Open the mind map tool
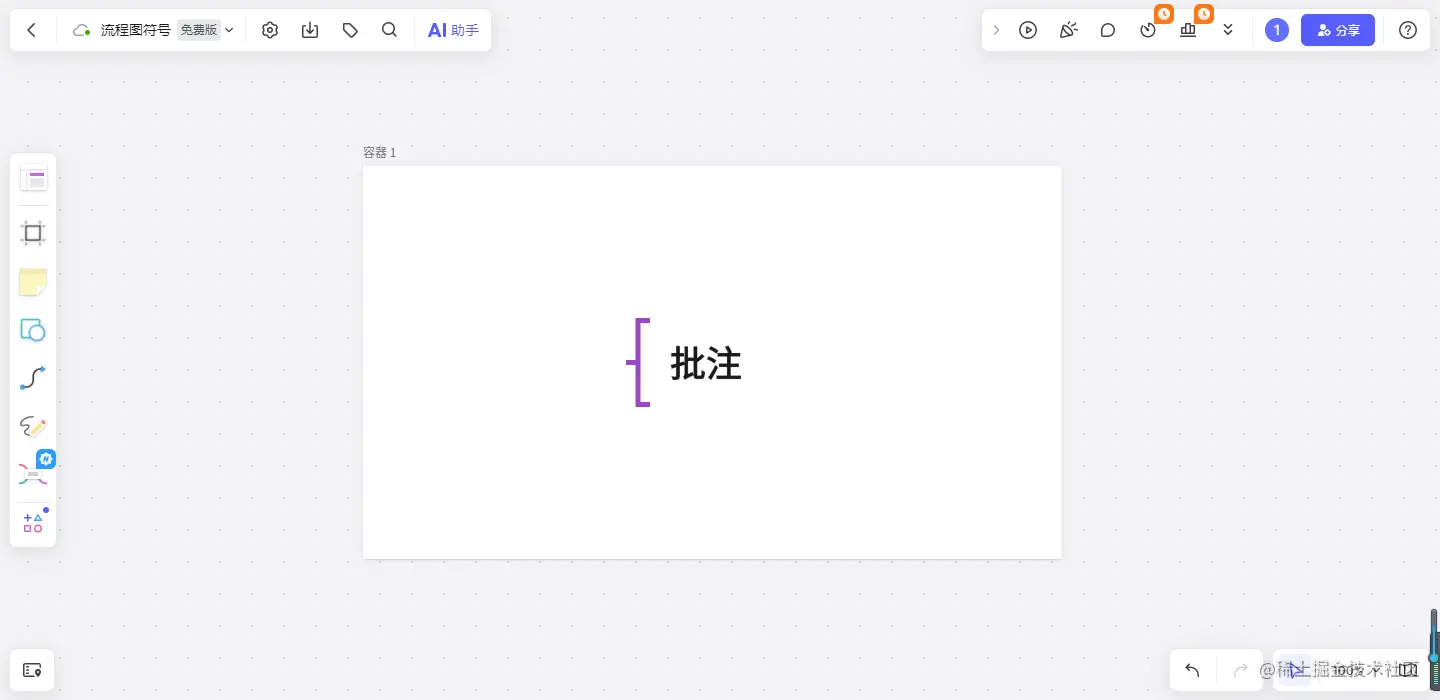1440x700 pixels. pos(33,473)
